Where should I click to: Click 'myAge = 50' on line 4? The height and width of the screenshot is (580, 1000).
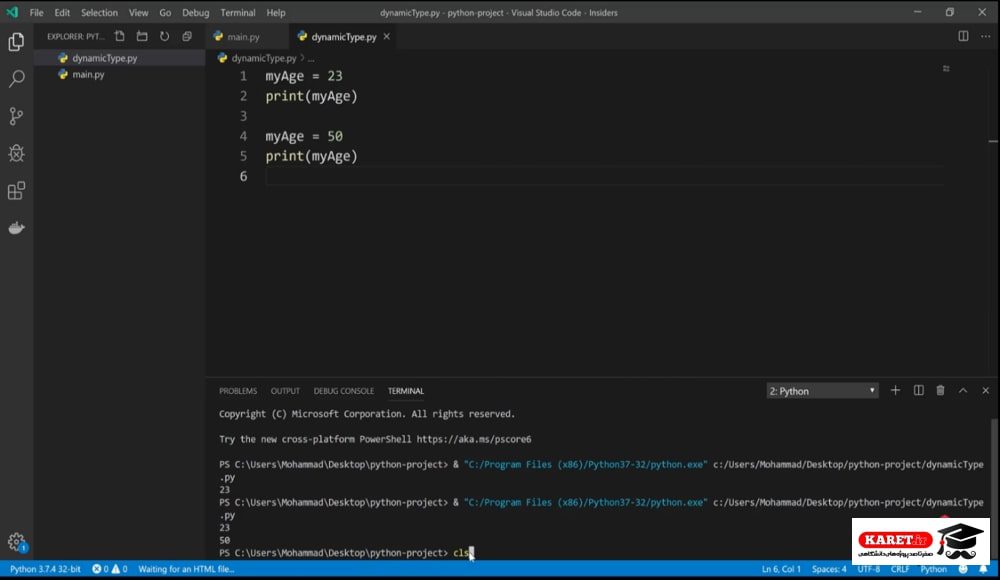point(304,136)
